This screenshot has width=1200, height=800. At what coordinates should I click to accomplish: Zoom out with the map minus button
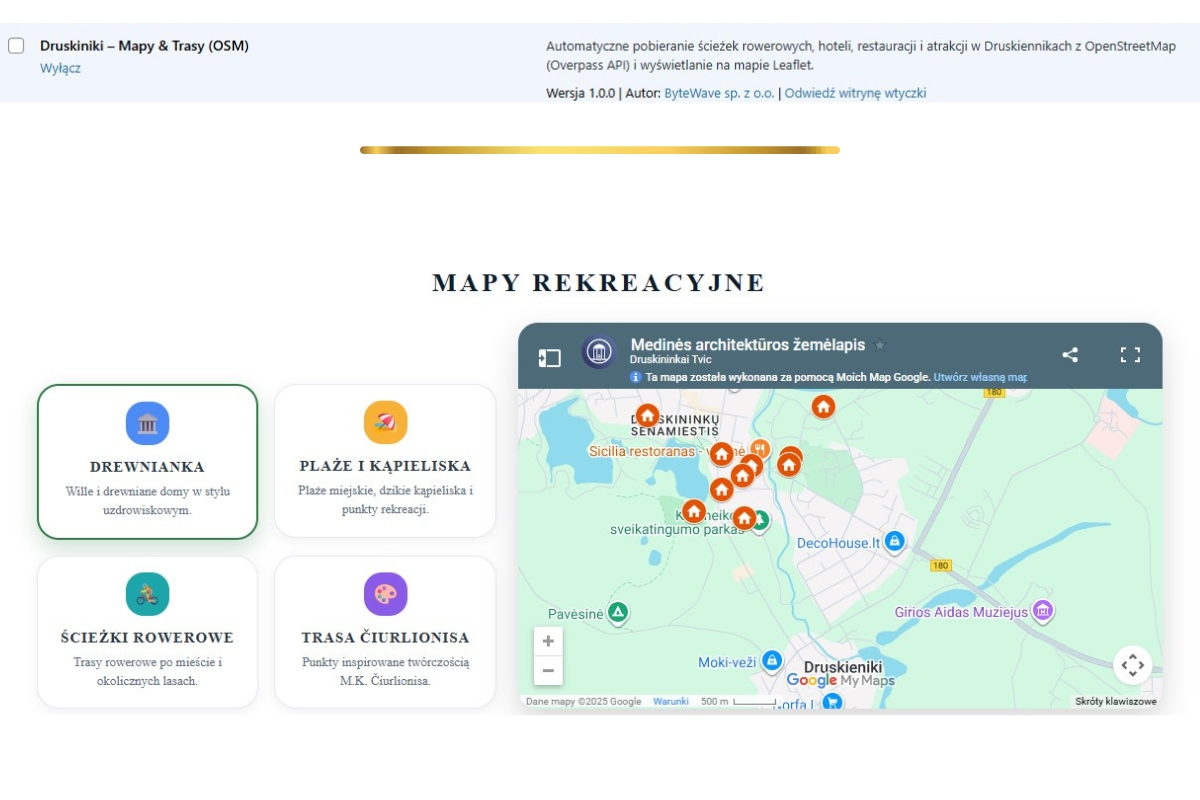point(548,671)
